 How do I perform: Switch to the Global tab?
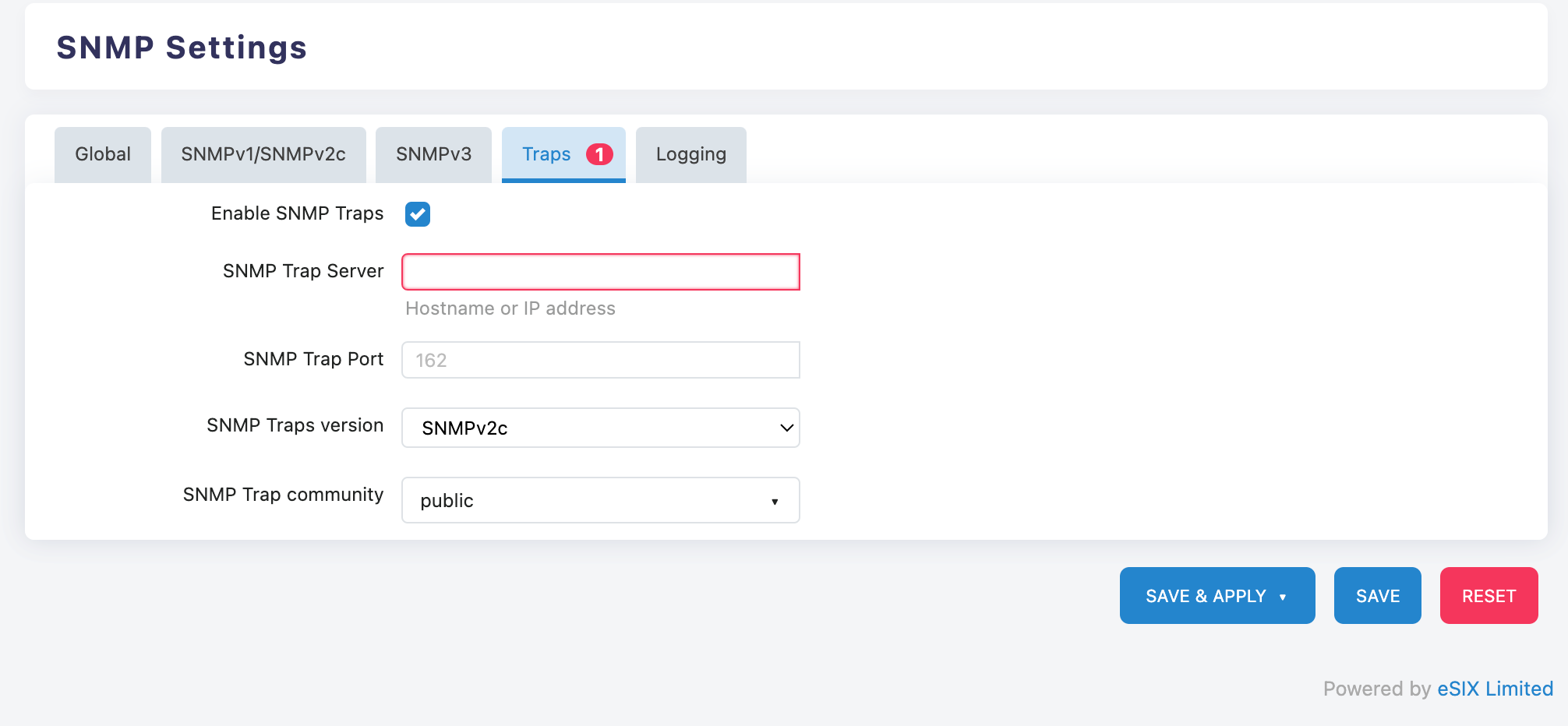[x=102, y=154]
